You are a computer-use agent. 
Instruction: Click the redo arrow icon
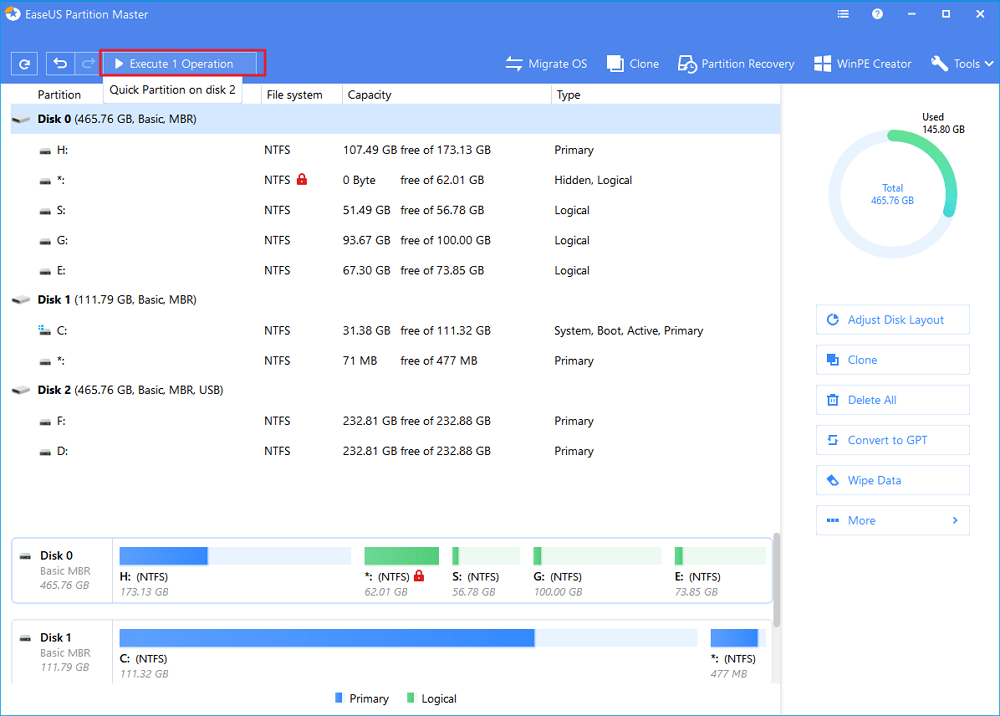[x=87, y=64]
